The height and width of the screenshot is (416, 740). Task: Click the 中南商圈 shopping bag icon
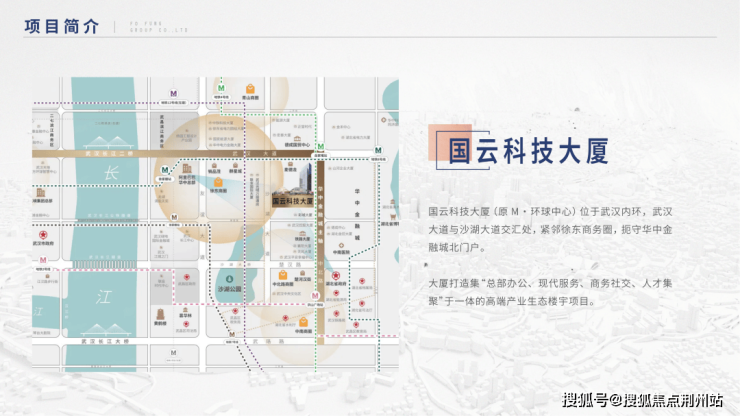coord(303,323)
